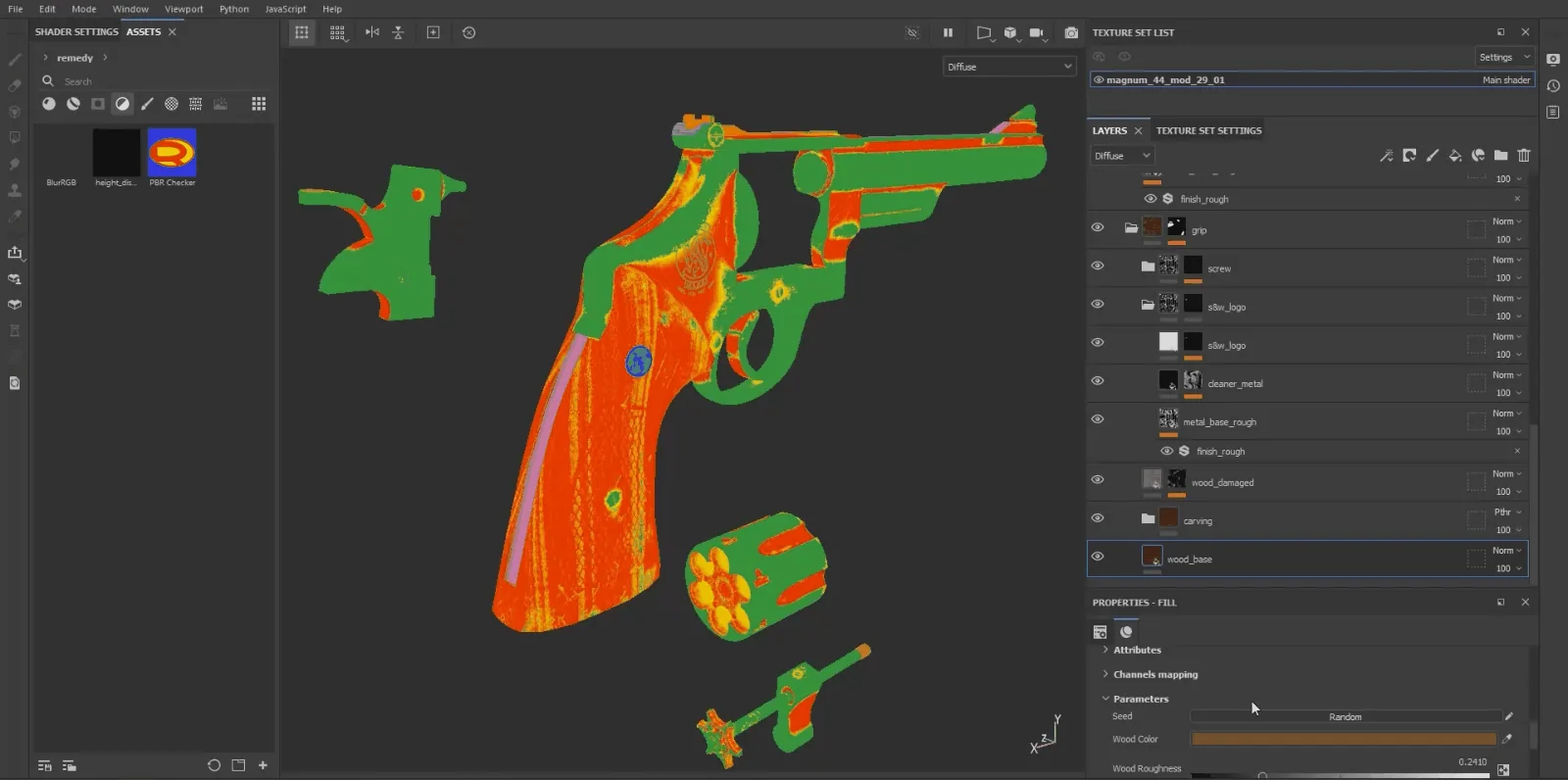
Task: Open the Texture Set List Settings dropdown
Action: tap(1503, 58)
